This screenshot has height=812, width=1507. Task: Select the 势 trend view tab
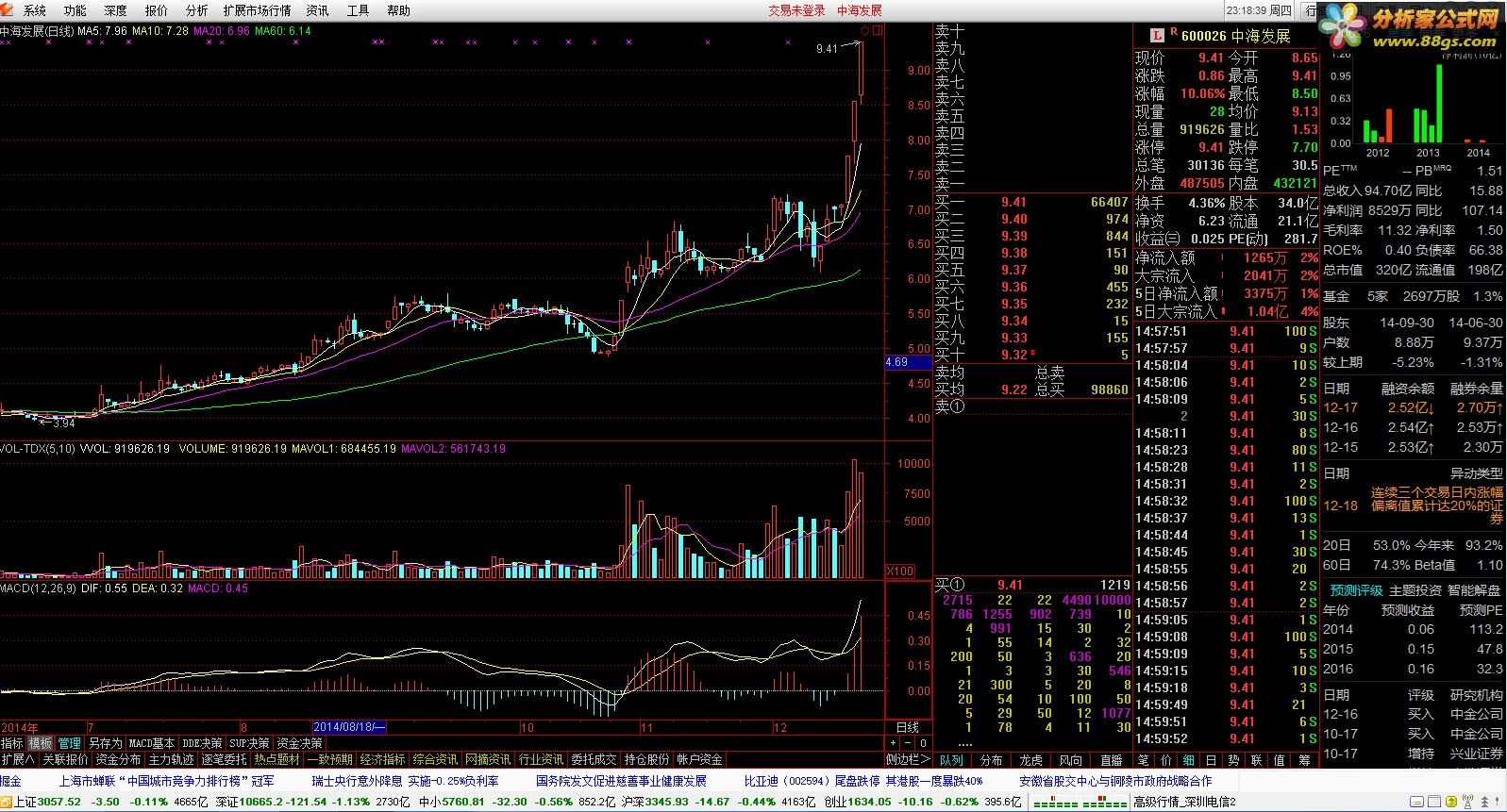(x=1233, y=759)
